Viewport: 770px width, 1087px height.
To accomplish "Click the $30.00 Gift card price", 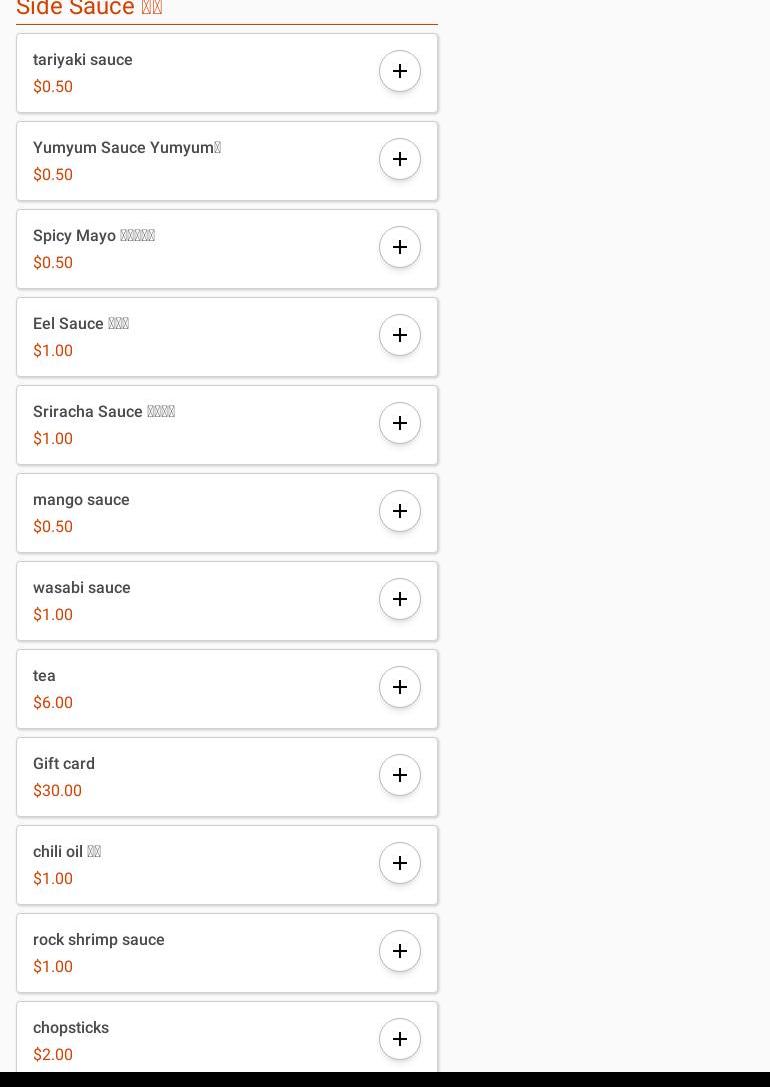I will (57, 791).
